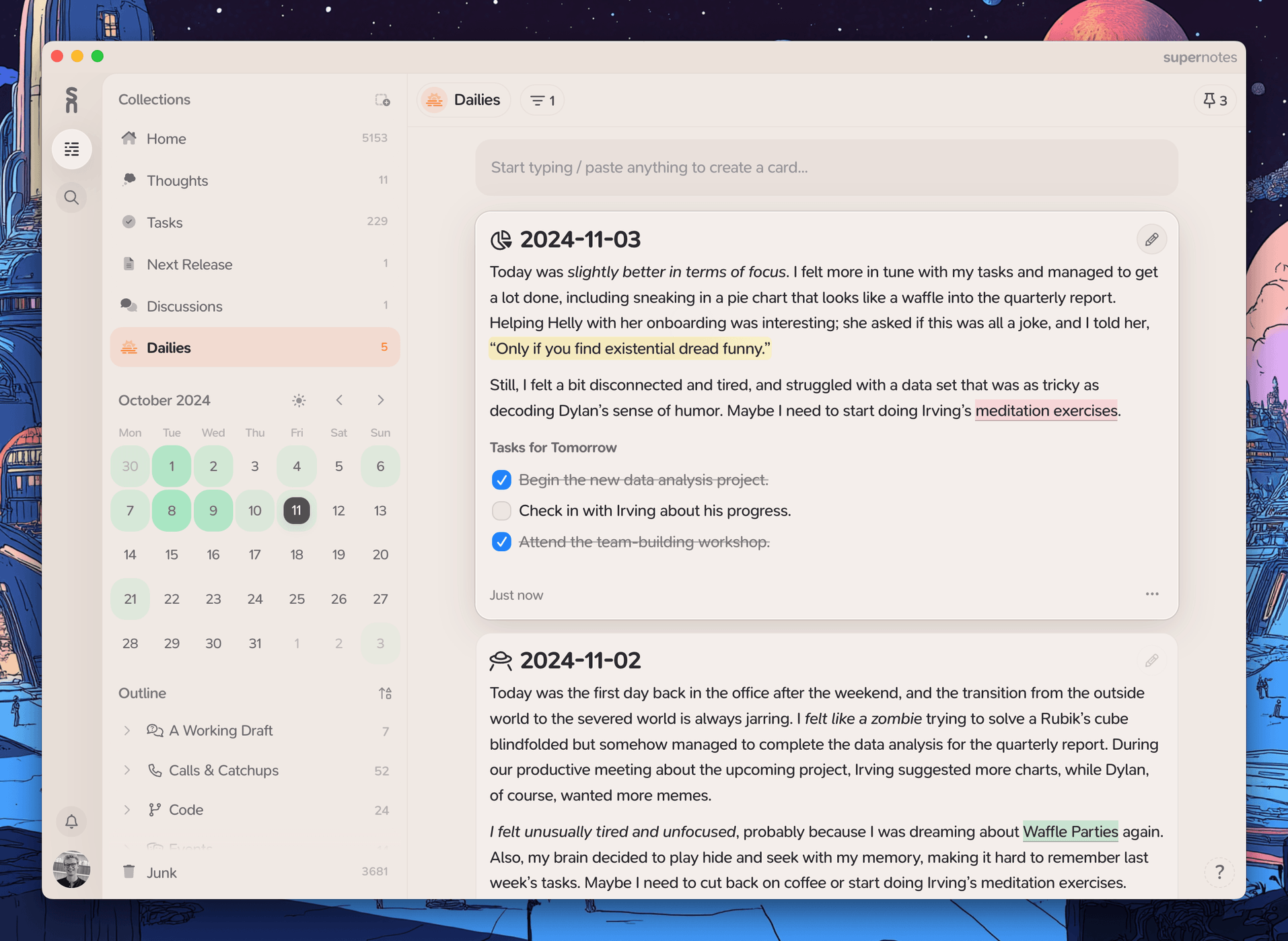Image resolution: width=1288 pixels, height=941 pixels.
Task: Open the search panel in the sidebar
Action: point(71,197)
